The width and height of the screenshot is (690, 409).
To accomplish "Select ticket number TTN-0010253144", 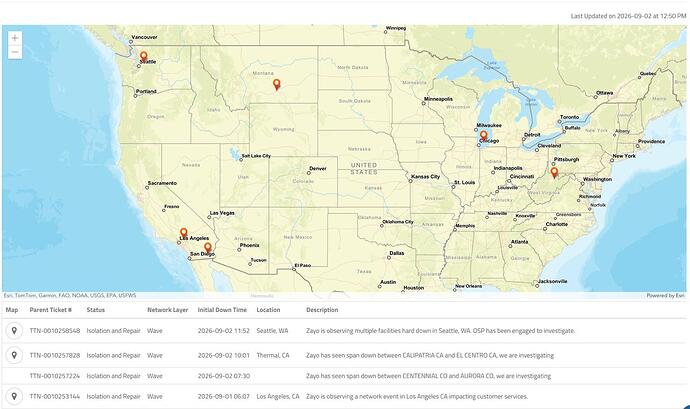I will coord(55,397).
